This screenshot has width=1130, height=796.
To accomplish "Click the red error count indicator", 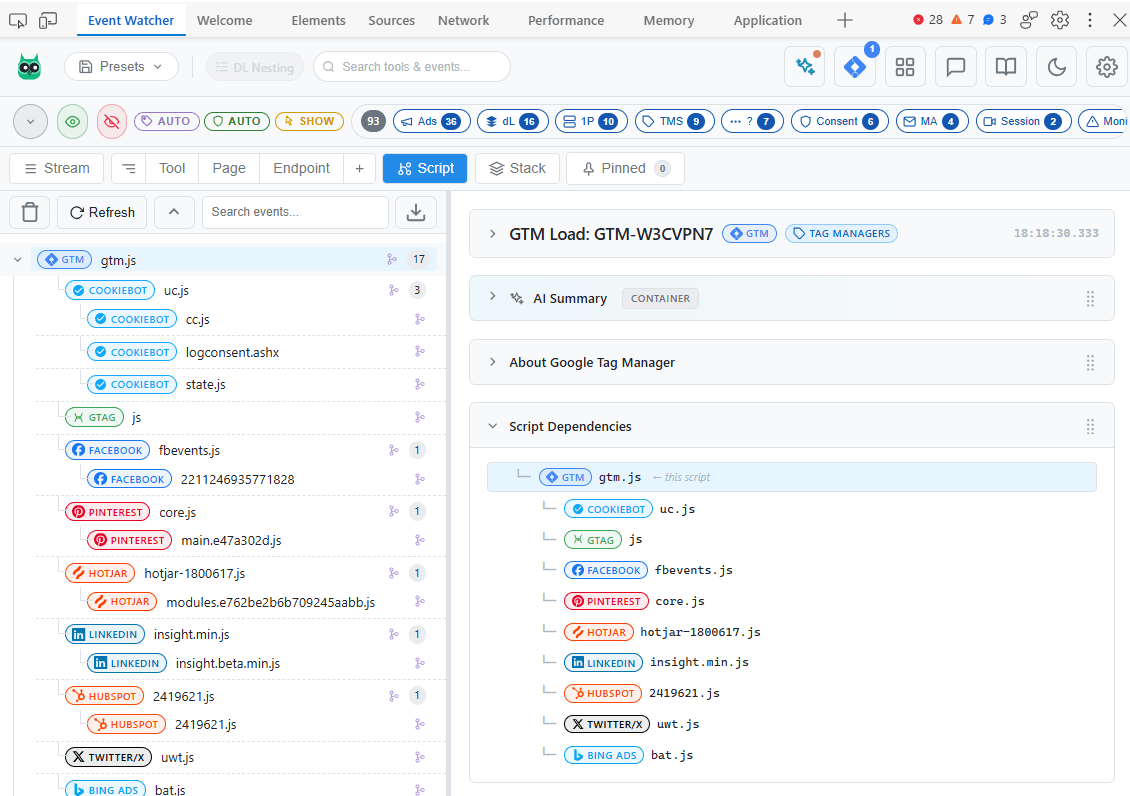I will (928, 20).
